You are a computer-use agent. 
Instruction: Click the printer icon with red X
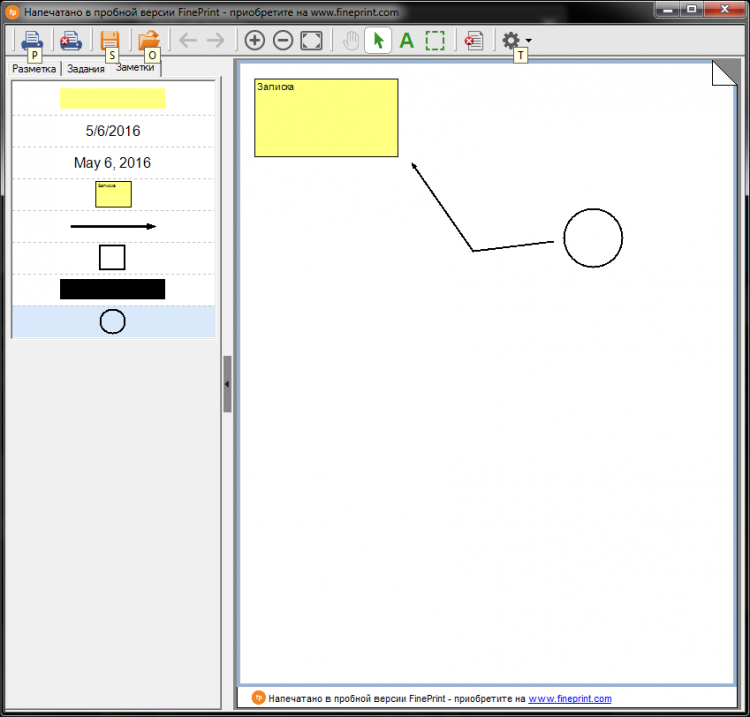click(x=70, y=40)
